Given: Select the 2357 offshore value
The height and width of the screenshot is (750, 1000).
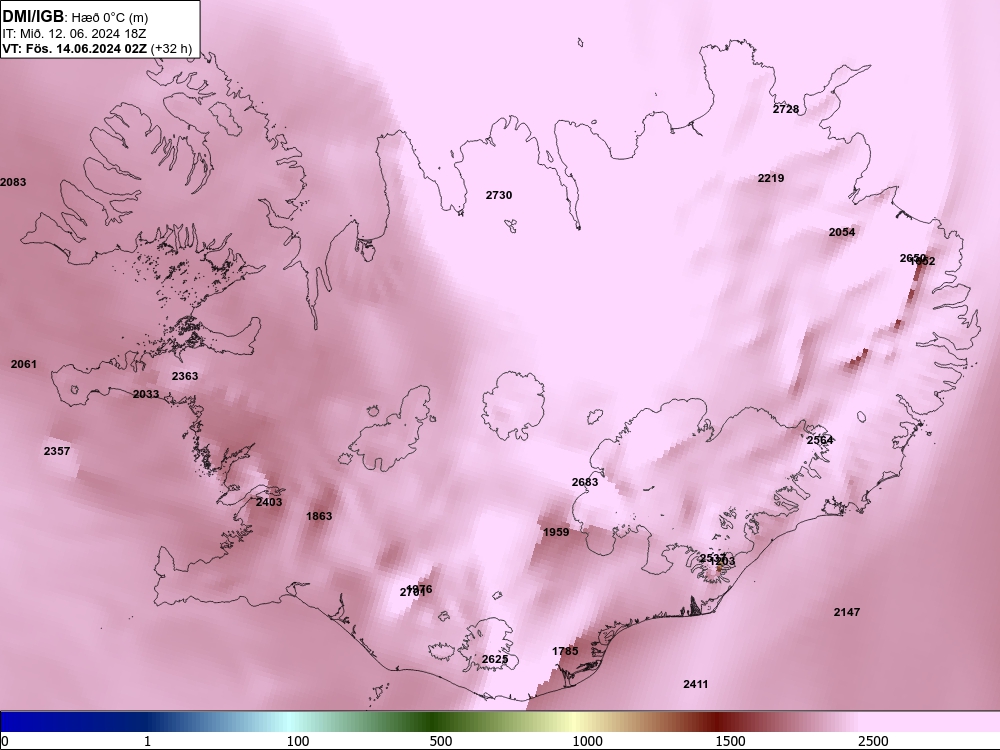Looking at the screenshot, I should pos(57,451).
